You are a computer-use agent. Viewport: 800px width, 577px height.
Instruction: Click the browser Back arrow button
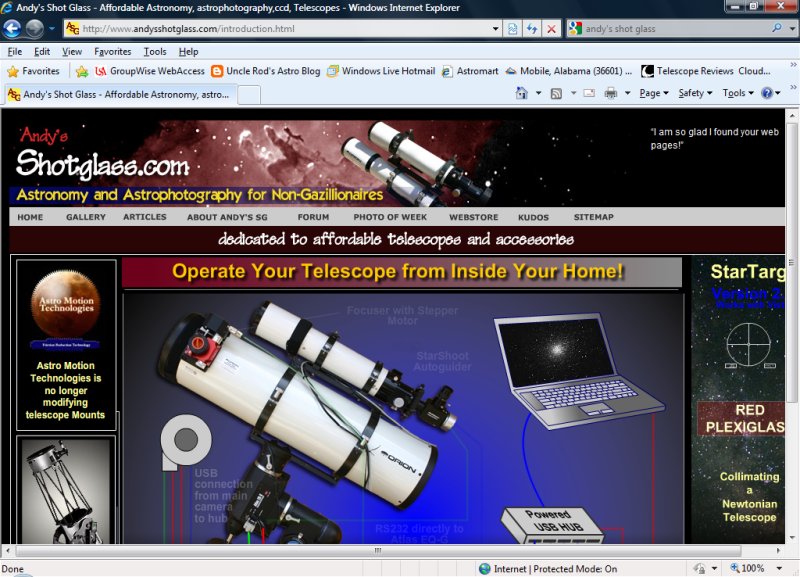12,29
